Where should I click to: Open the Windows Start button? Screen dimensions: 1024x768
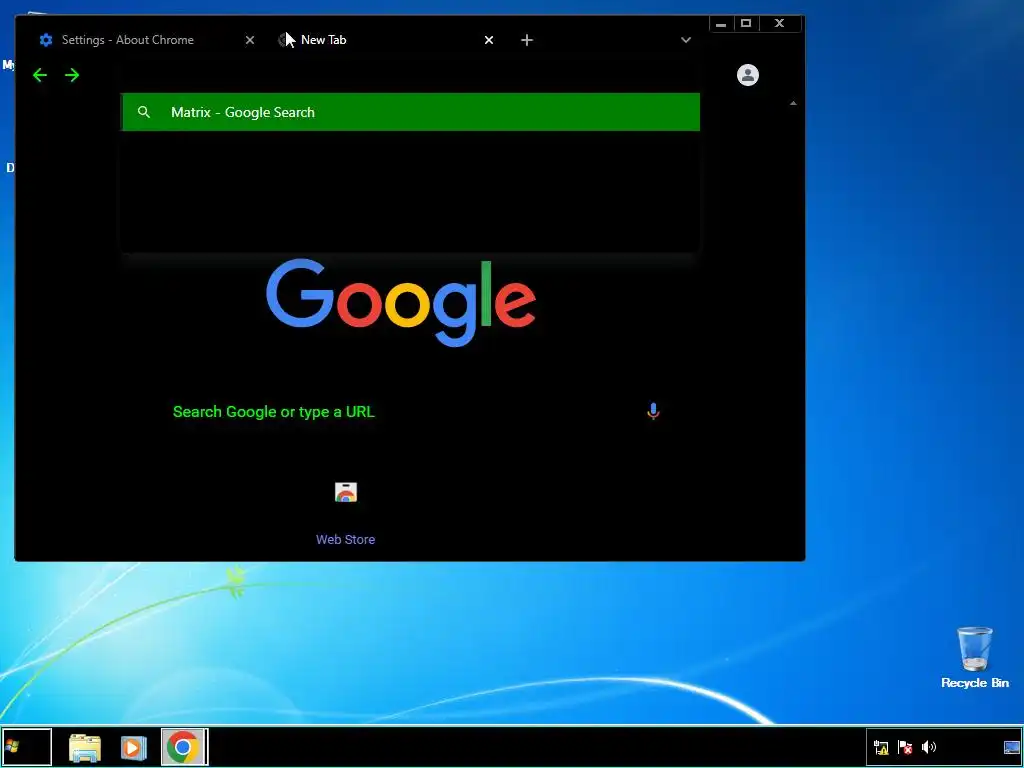[x=26, y=747]
